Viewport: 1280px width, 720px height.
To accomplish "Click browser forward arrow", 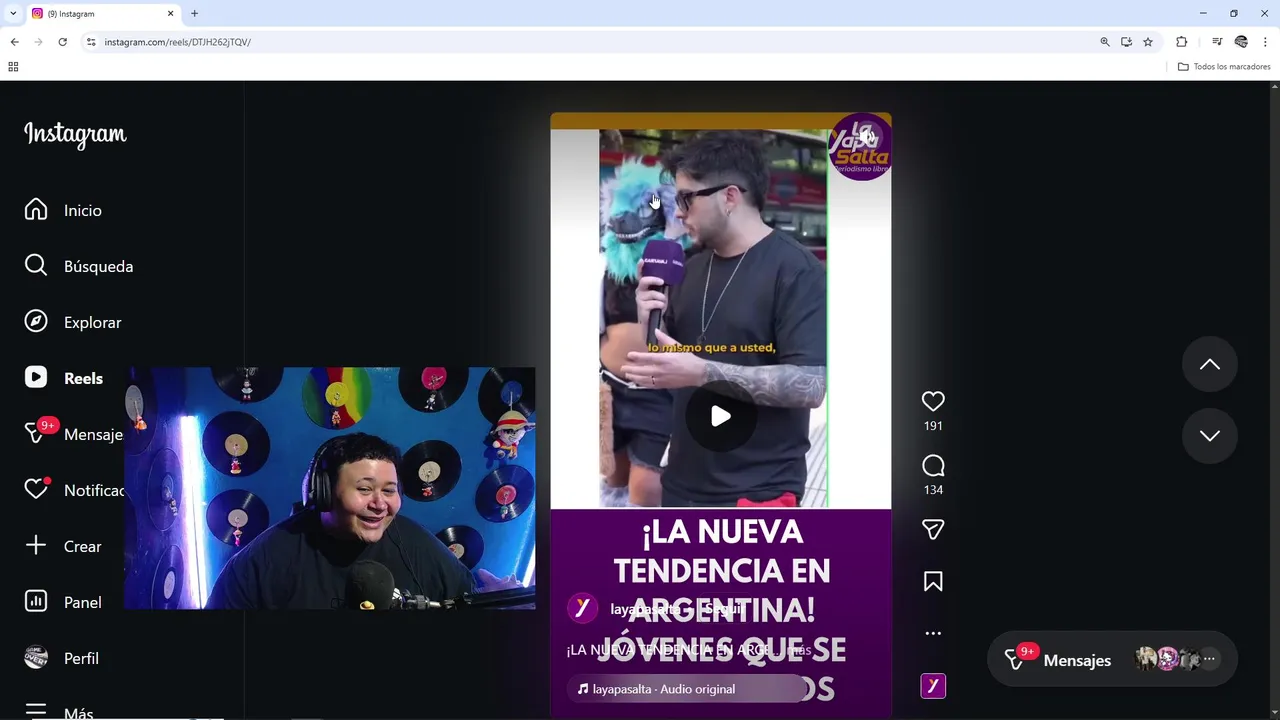I will click(x=38, y=42).
